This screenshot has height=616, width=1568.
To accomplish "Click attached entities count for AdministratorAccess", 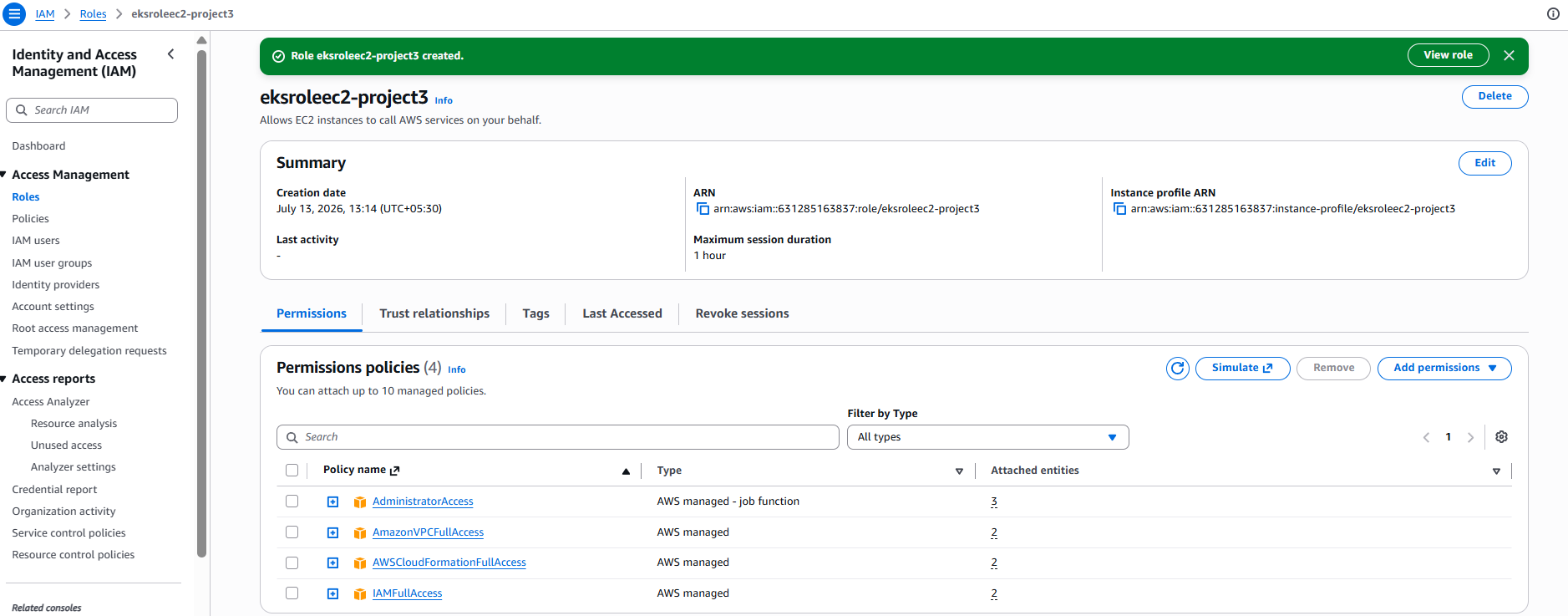I will (x=994, y=501).
